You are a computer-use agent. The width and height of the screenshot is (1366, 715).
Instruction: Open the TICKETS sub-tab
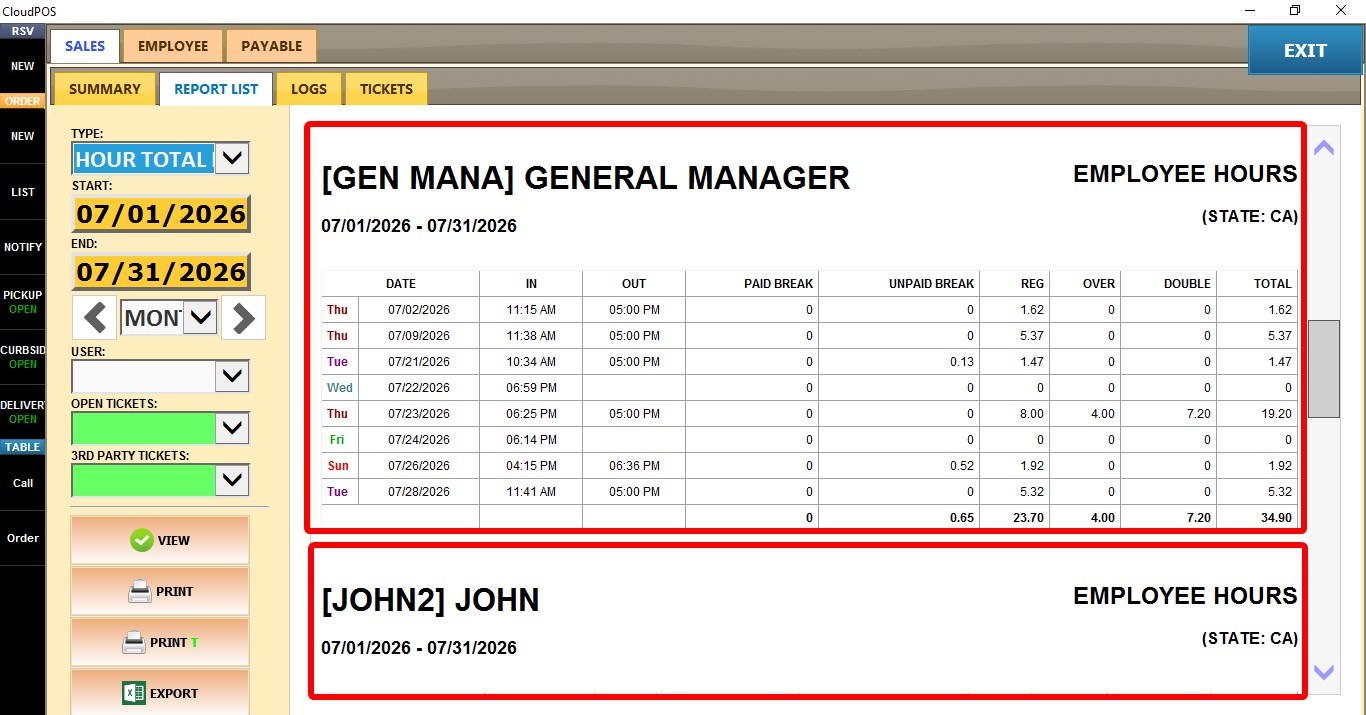[386, 89]
